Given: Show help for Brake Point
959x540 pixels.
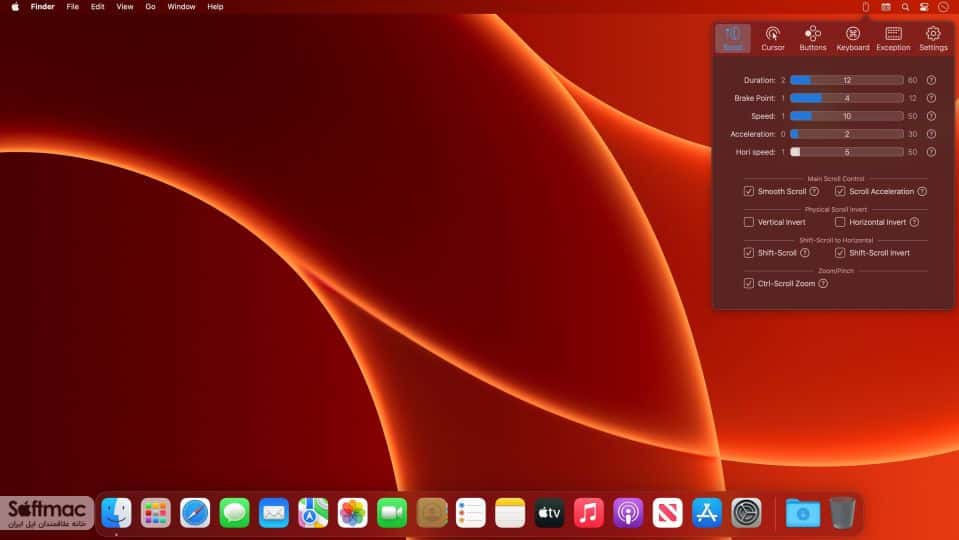Looking at the screenshot, I should coord(931,98).
